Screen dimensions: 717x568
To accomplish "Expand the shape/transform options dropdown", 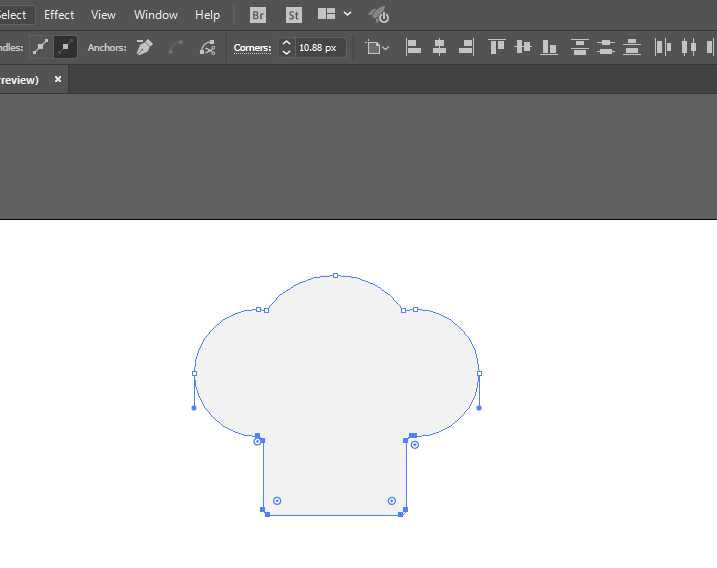I will 377,47.
